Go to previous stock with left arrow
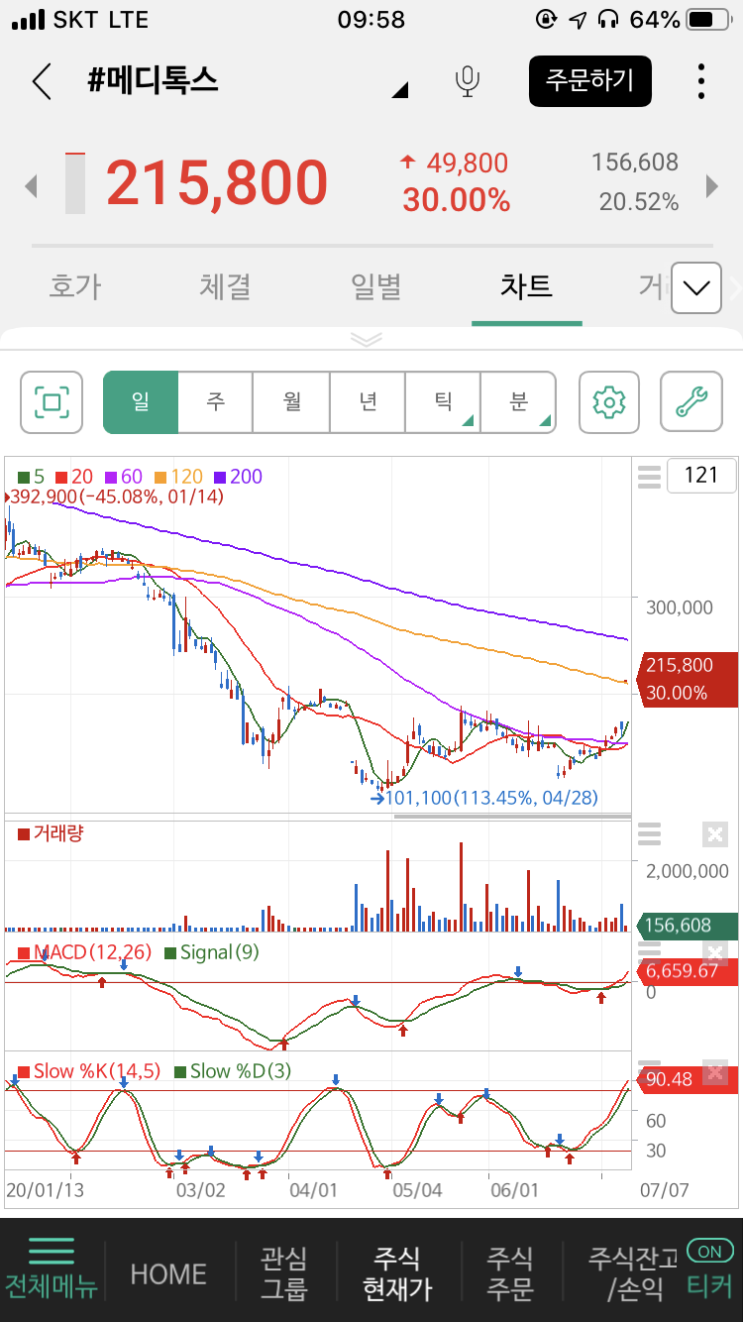Viewport: 743px width, 1322px height. click(31, 185)
